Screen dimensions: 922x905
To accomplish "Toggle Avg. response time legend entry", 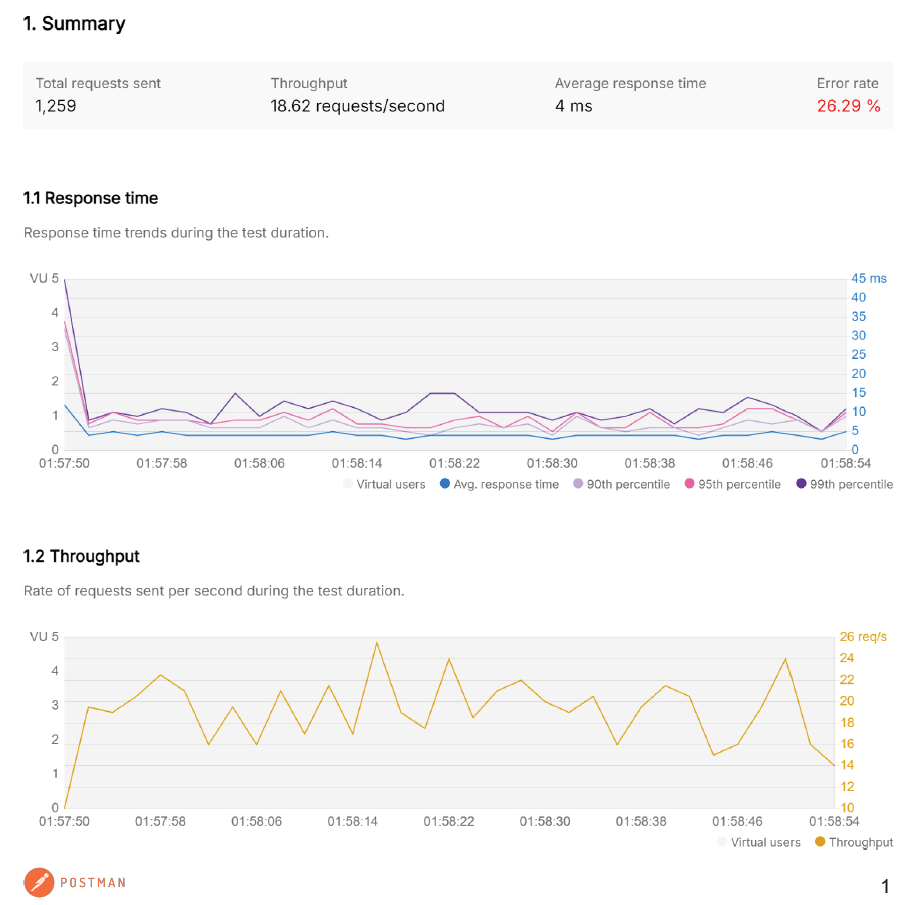I will [499, 484].
